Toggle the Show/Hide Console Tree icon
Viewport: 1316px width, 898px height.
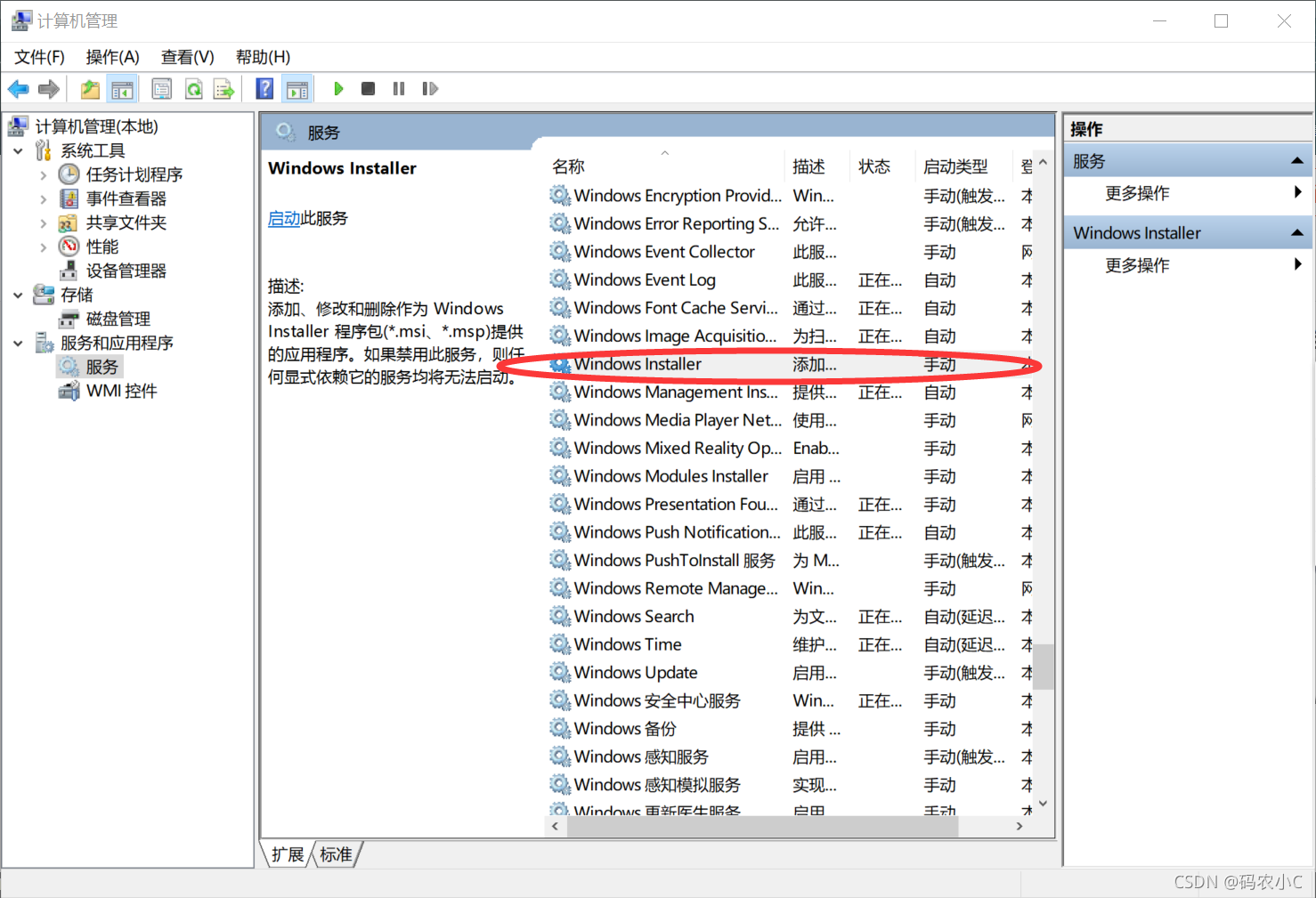[x=122, y=89]
